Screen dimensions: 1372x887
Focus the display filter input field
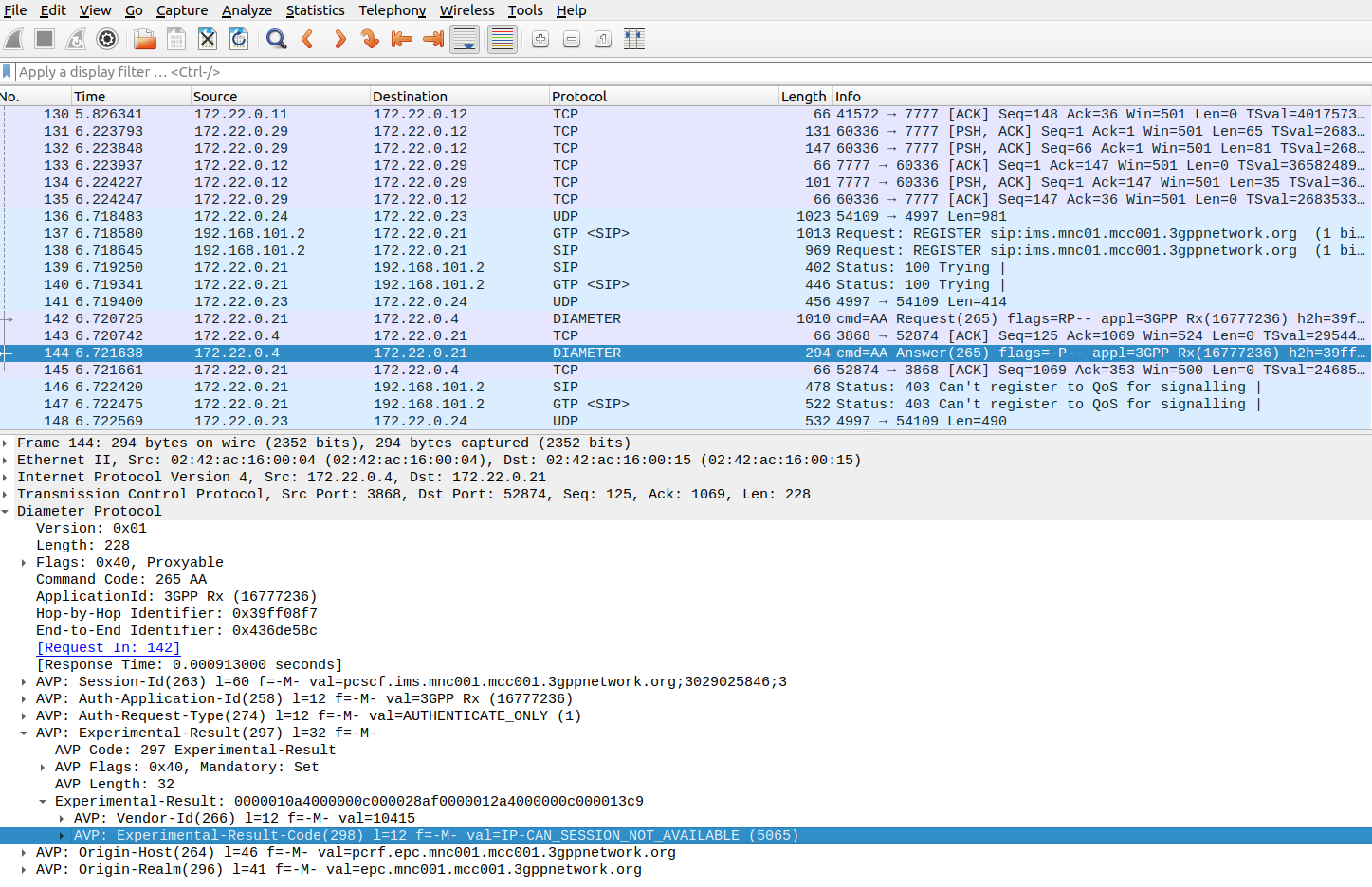point(692,72)
